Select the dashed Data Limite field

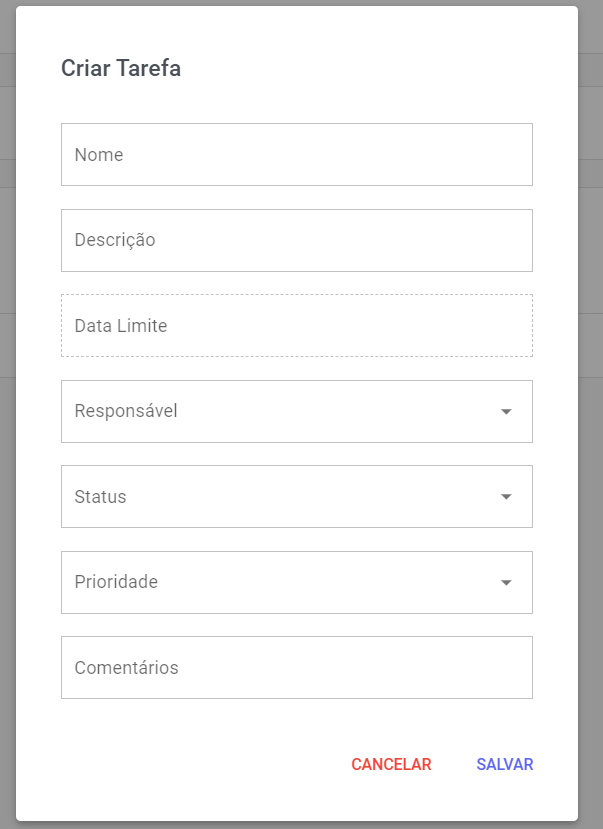(296, 326)
